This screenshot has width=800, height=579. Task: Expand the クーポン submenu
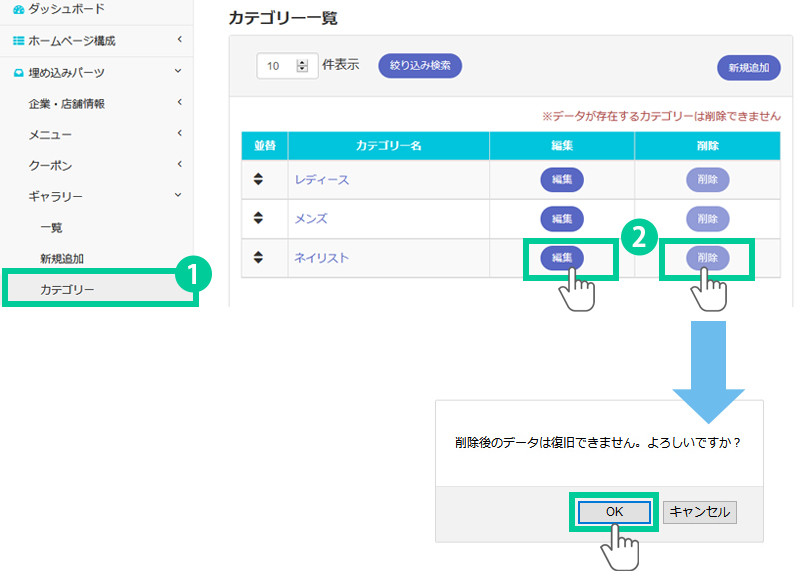coord(179,165)
